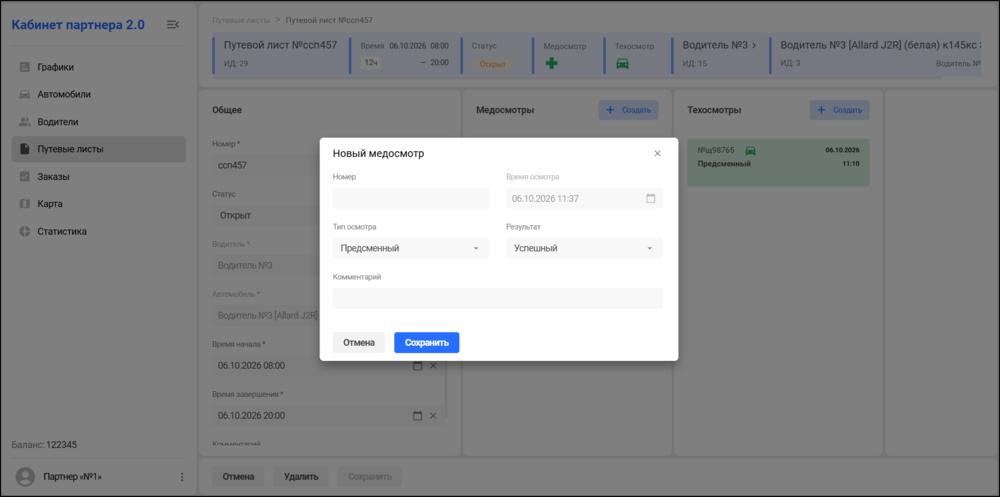
Task: Open Водители in the sidebar
Action: 99,122
